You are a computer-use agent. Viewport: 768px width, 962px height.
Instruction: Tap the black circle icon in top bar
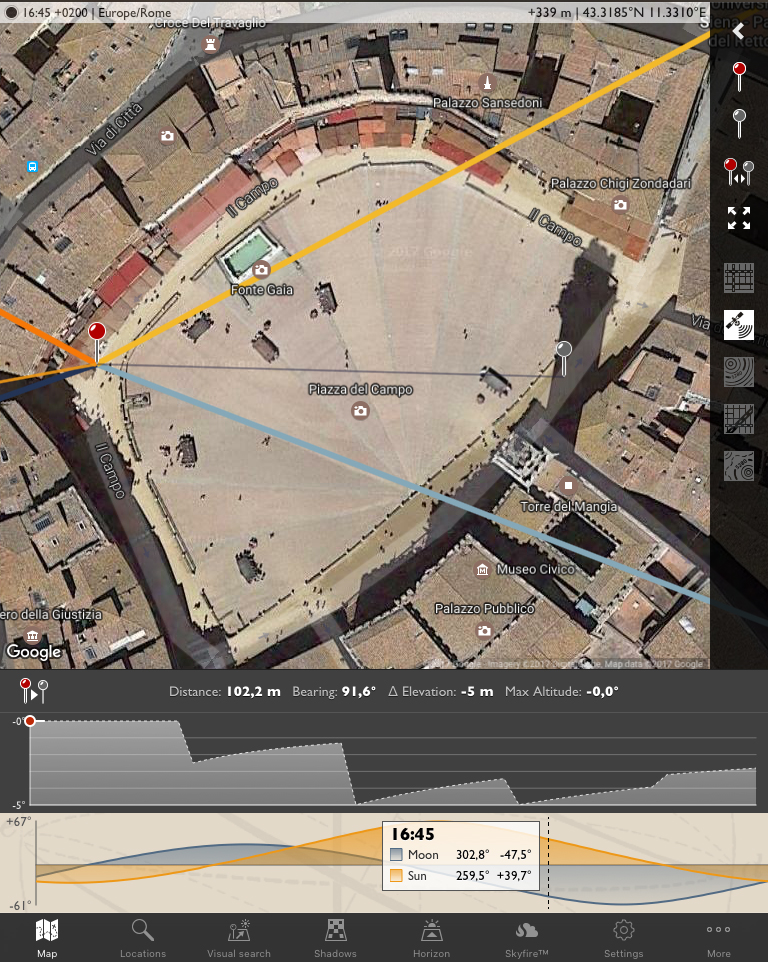[x=10, y=12]
